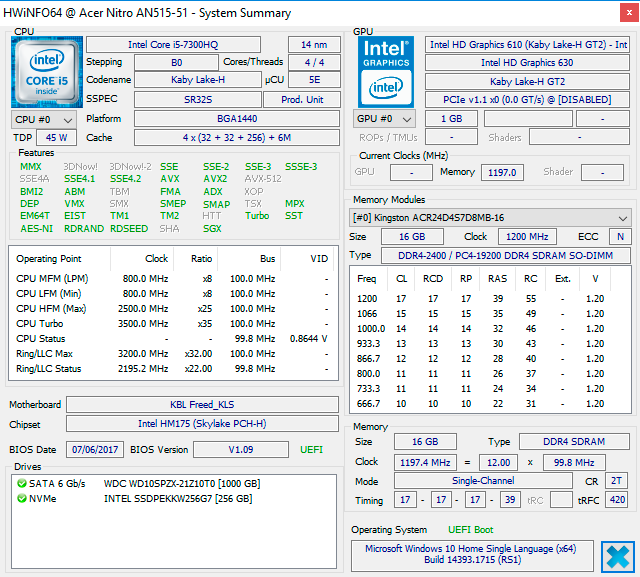Click the BIOS version V1.09 field

coord(243,449)
